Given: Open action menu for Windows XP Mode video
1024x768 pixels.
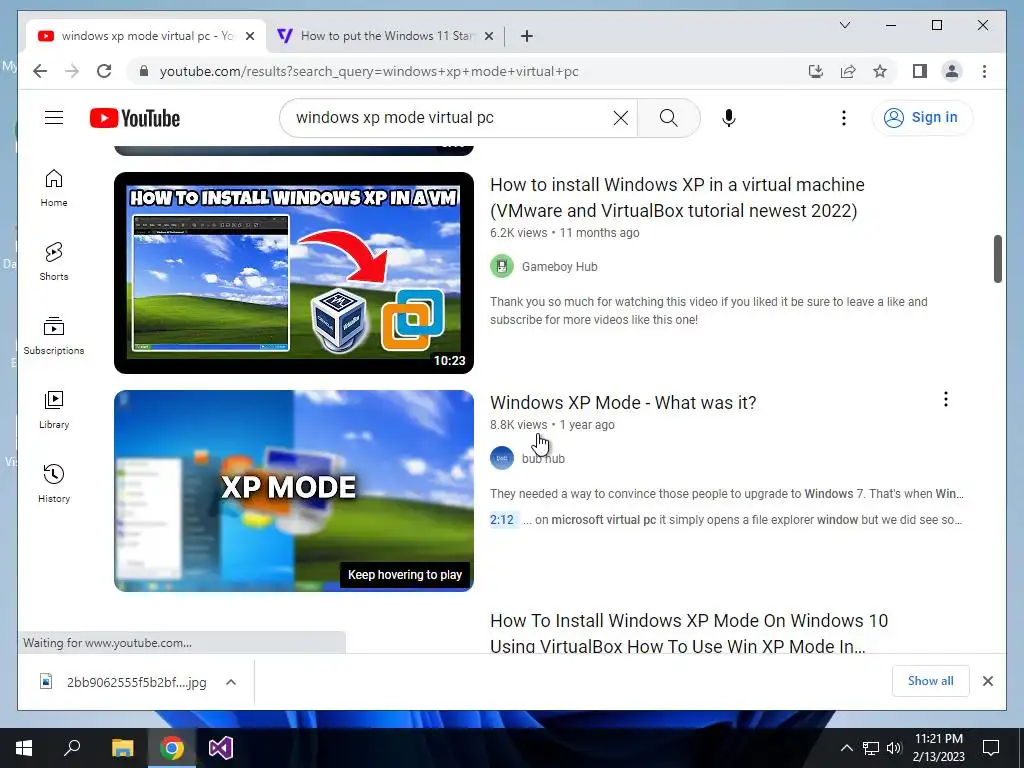Looking at the screenshot, I should click(946, 399).
